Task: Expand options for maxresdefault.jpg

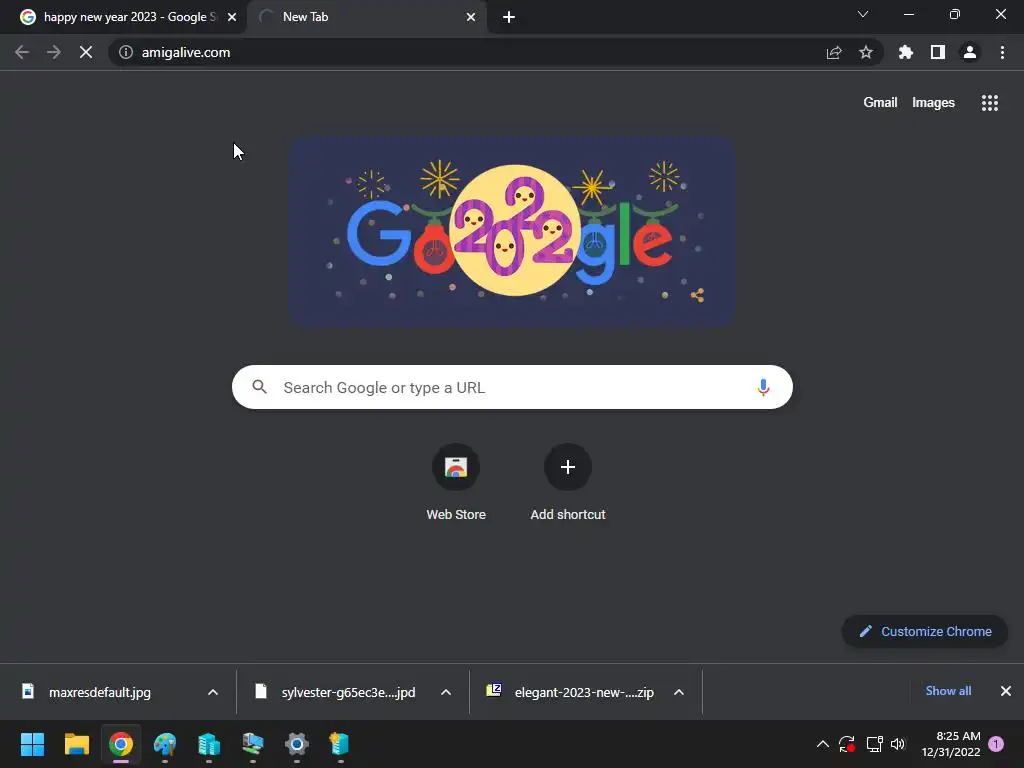Action: [x=213, y=692]
